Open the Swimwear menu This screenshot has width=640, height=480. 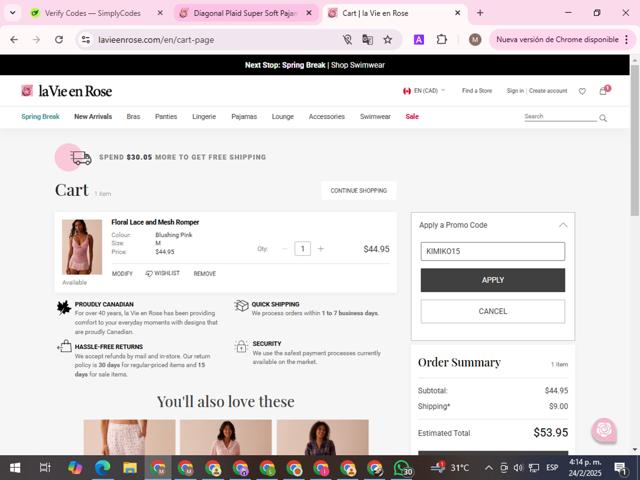(375, 116)
